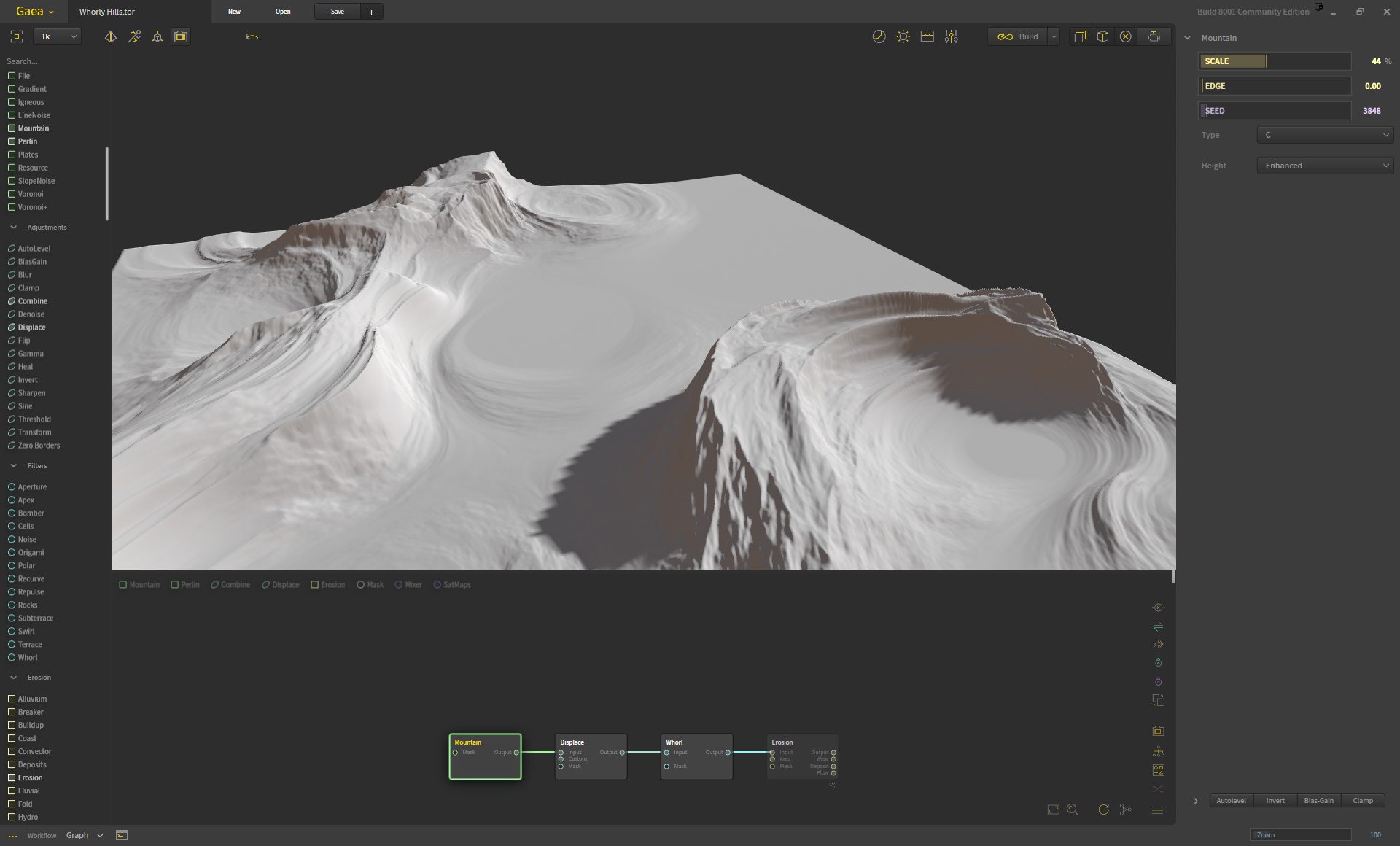Click the sun lighting icon in toolbar
Screen dimensions: 1400x846
click(903, 36)
